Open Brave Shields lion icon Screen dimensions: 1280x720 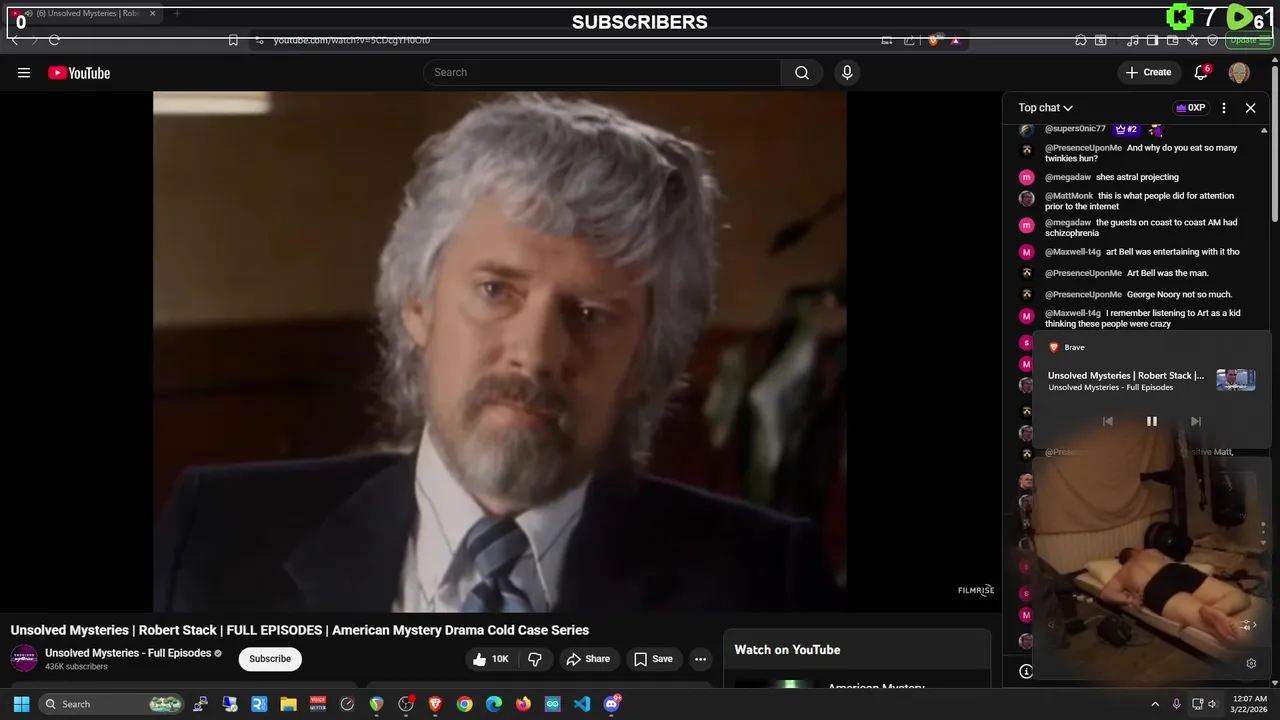coord(934,40)
